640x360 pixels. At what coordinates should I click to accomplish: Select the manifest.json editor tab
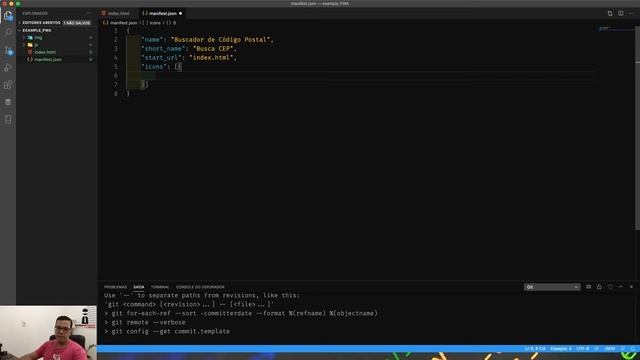tap(162, 13)
